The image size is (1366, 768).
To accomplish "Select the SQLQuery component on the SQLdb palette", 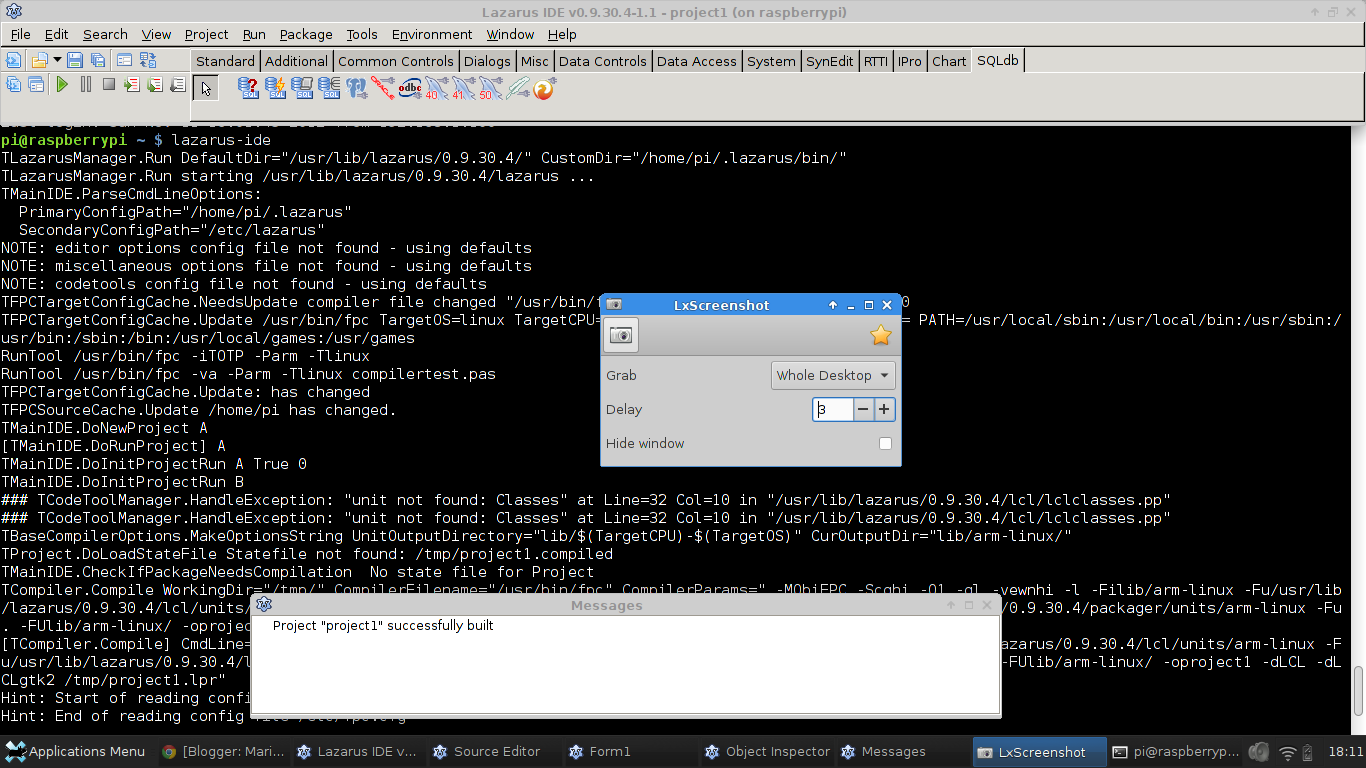I will click(x=248, y=88).
